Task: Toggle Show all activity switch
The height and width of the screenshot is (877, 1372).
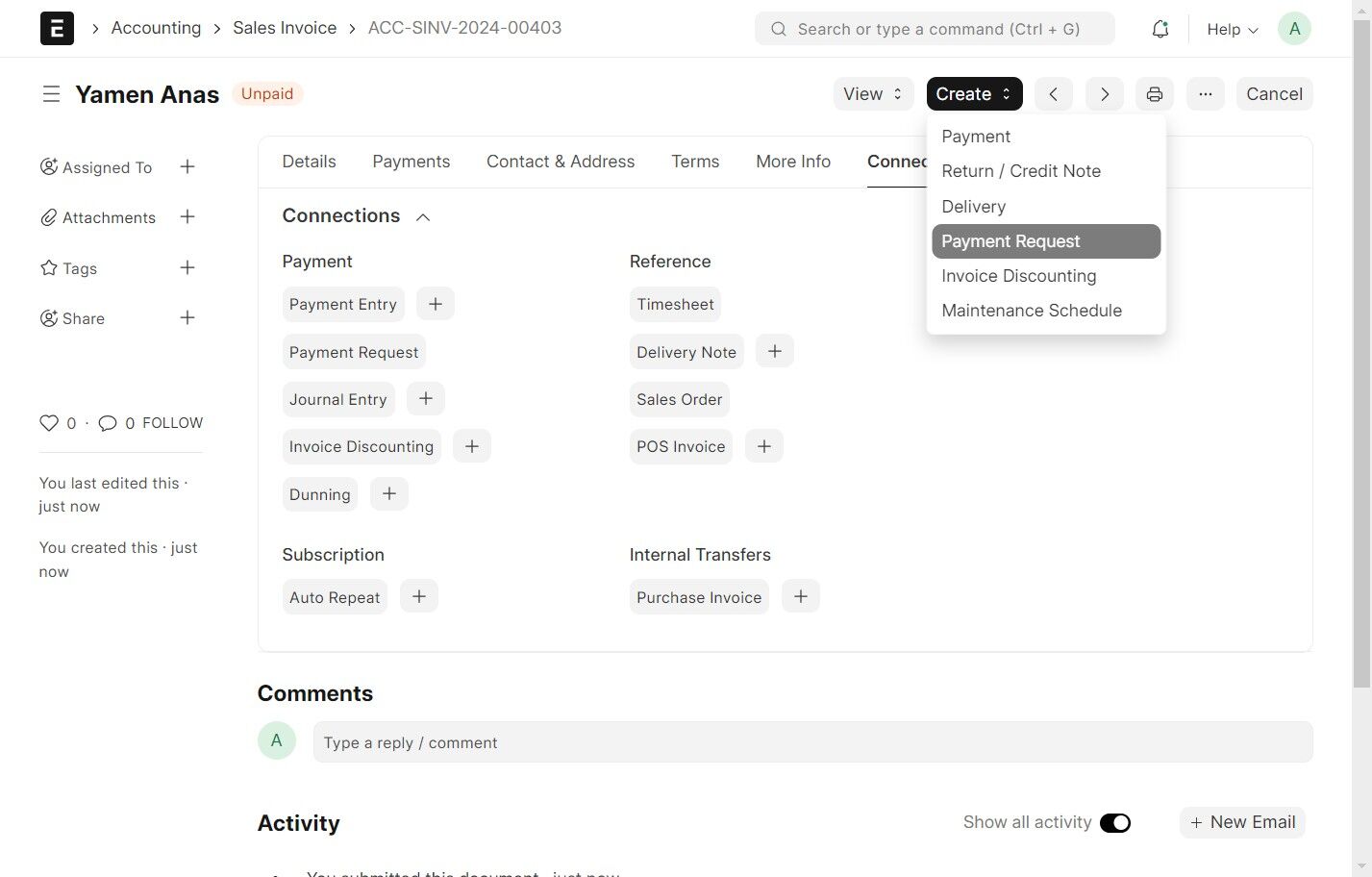Action: 1115,823
